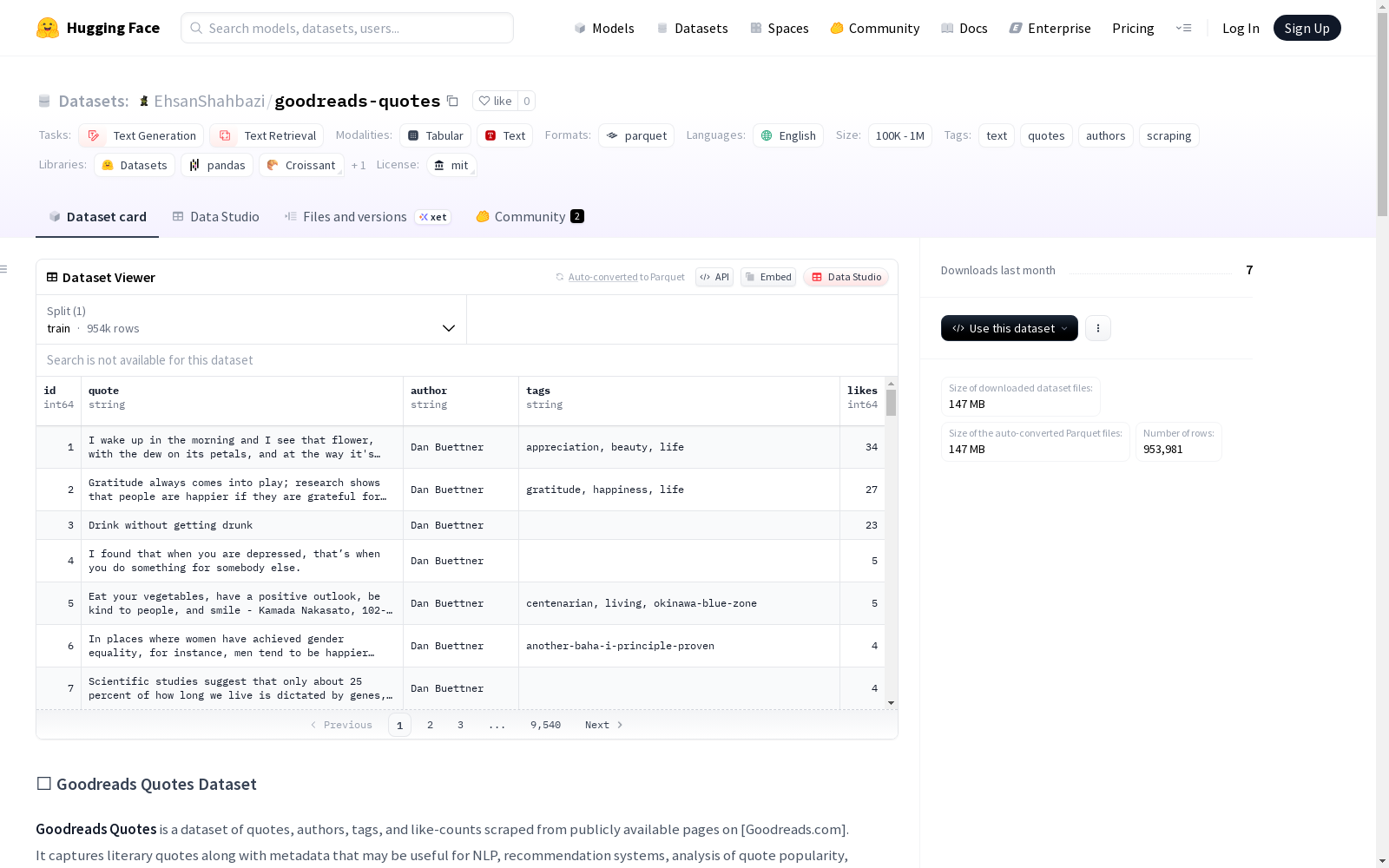The width and height of the screenshot is (1389, 868).
Task: Open the EhsanShahbazi profile link
Action: click(x=209, y=101)
